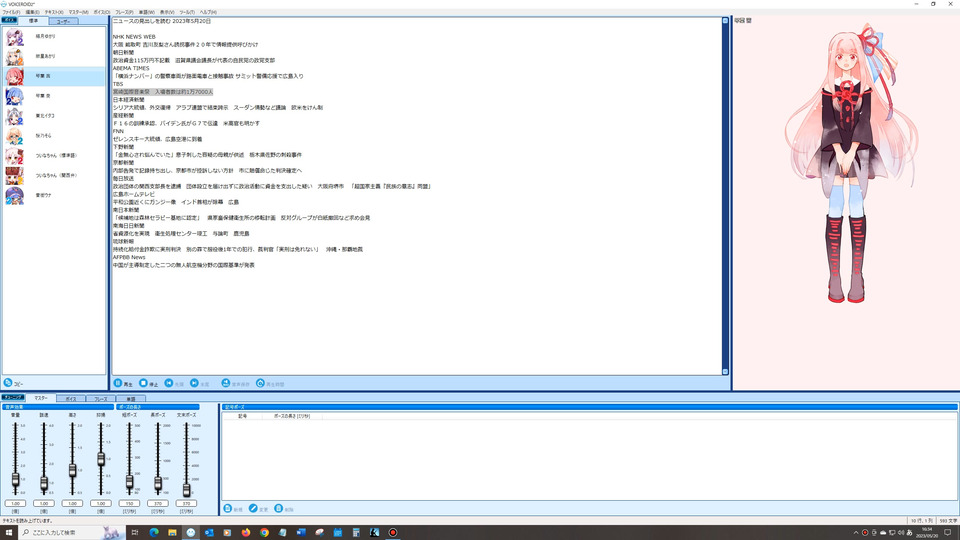Jump to start with 先頭 icon
This screenshot has height=540, width=960.
click(169, 383)
